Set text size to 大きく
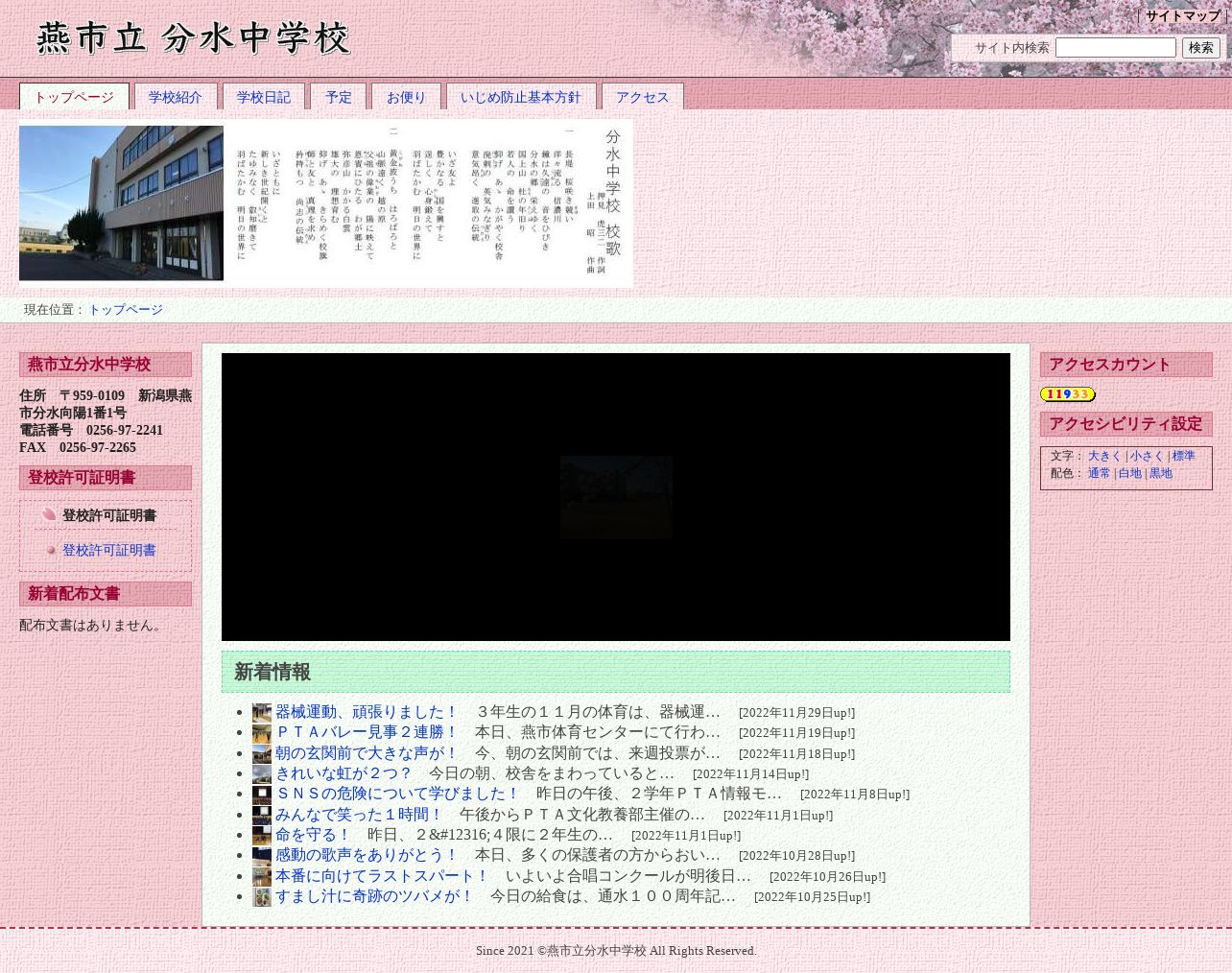The width and height of the screenshot is (1232, 973). 1103,456
